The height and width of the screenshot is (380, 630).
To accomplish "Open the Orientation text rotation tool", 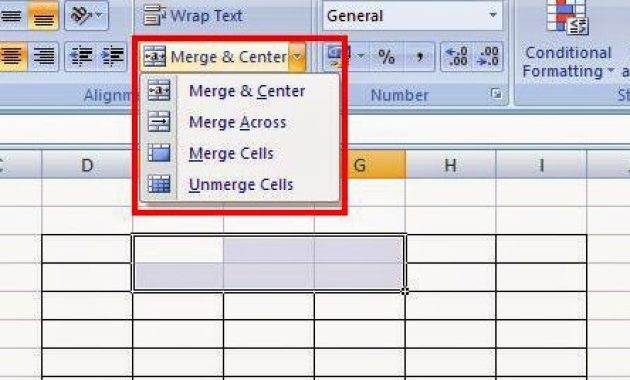I will (x=86, y=16).
